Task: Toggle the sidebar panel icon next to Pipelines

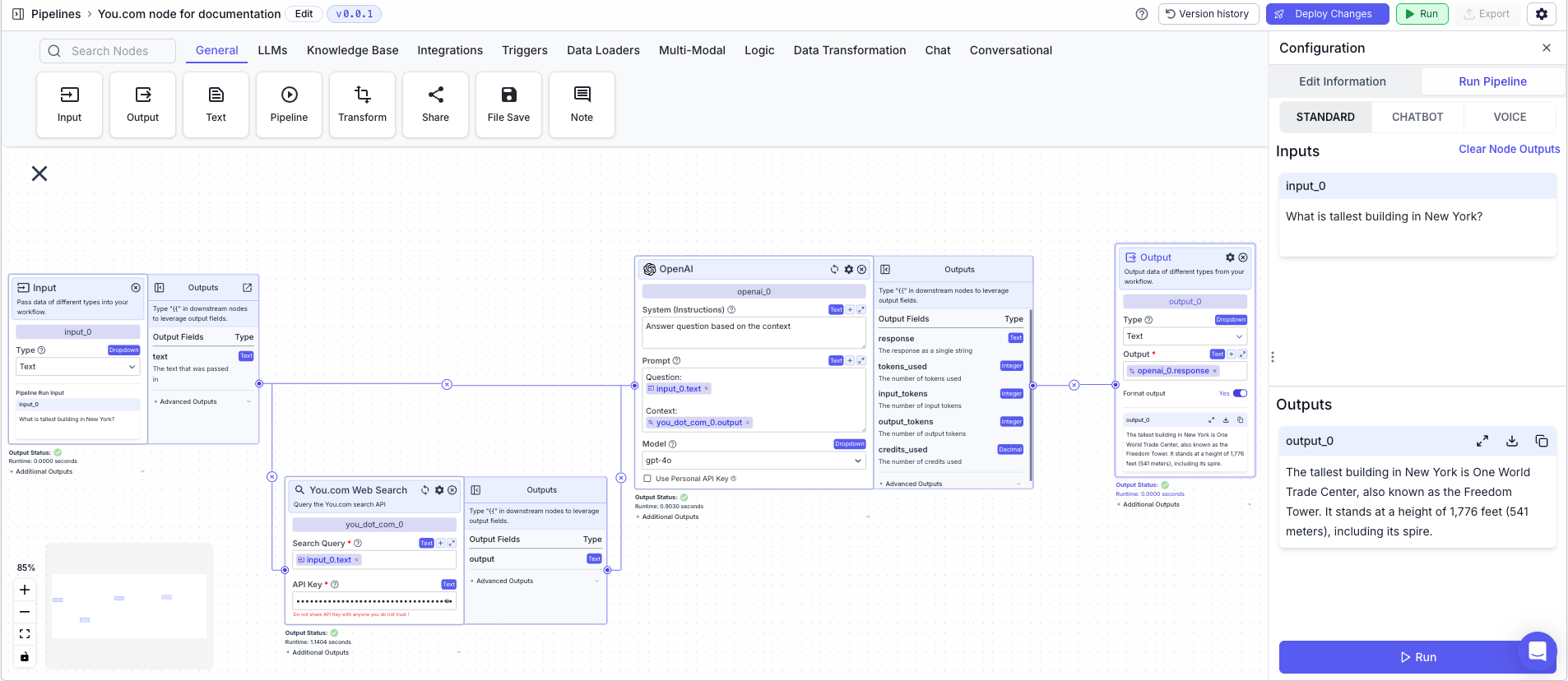Action: tap(18, 14)
